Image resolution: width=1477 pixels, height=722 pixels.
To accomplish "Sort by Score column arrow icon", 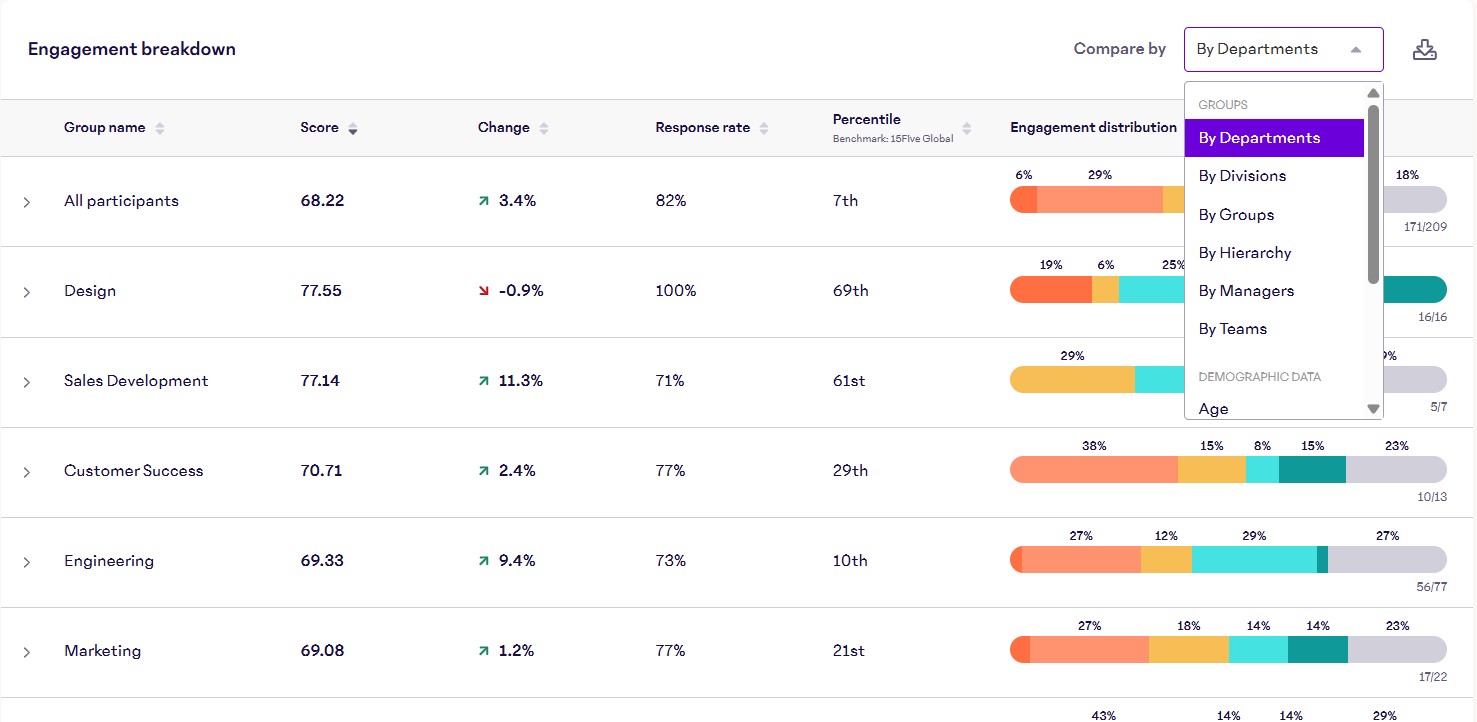I will click(x=353, y=128).
